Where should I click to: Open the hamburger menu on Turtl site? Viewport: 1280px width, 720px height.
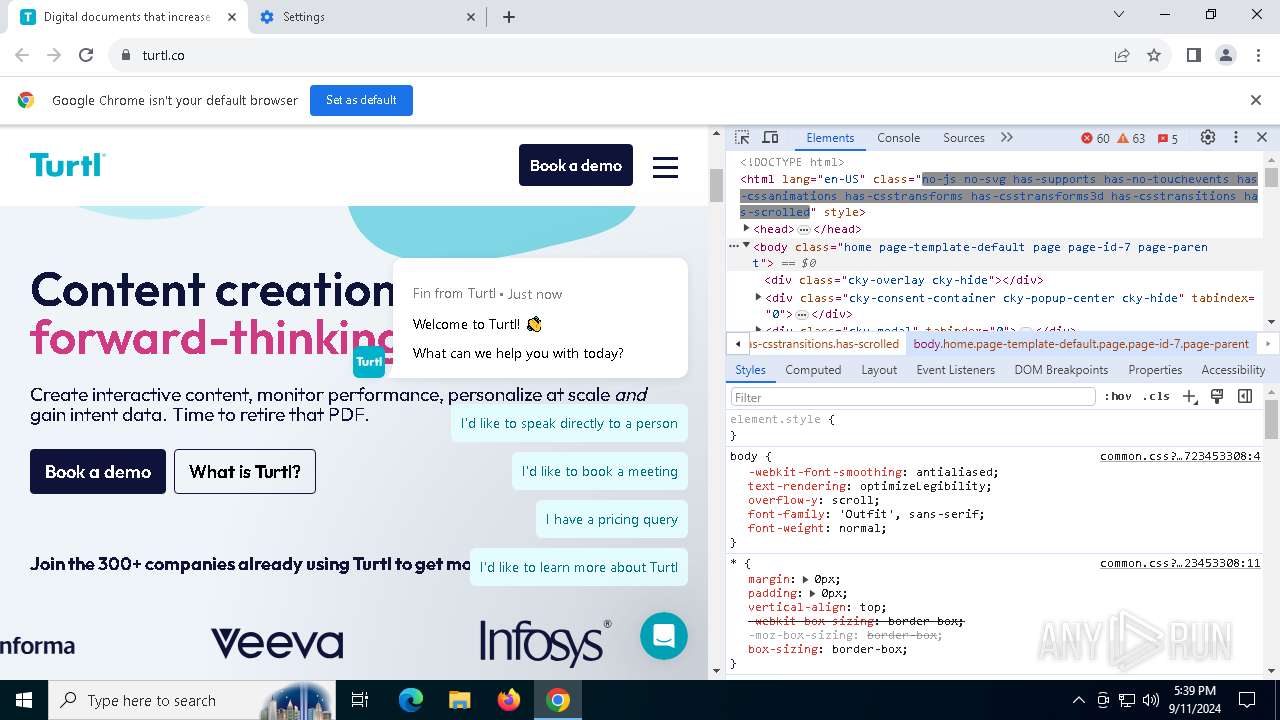click(x=666, y=167)
